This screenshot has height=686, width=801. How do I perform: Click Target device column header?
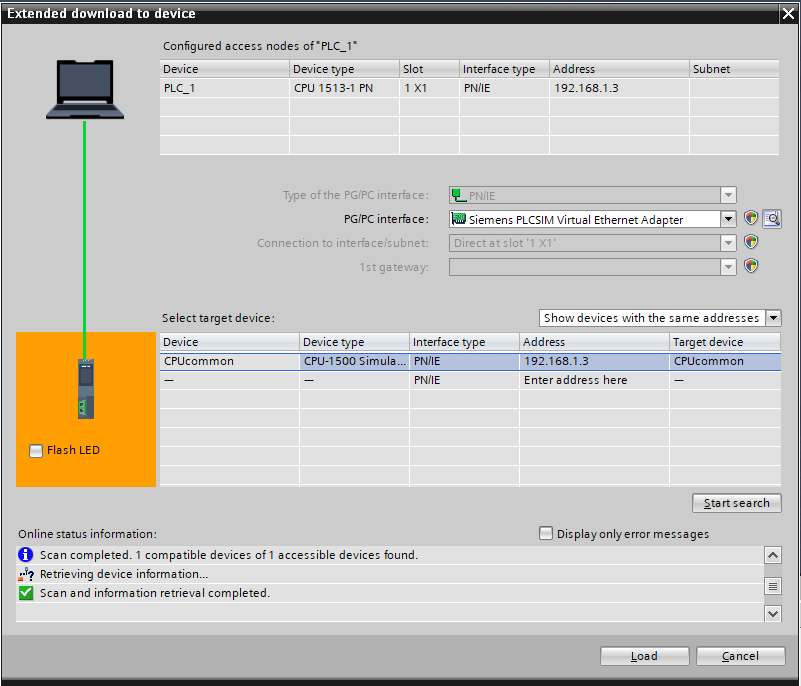coord(725,342)
